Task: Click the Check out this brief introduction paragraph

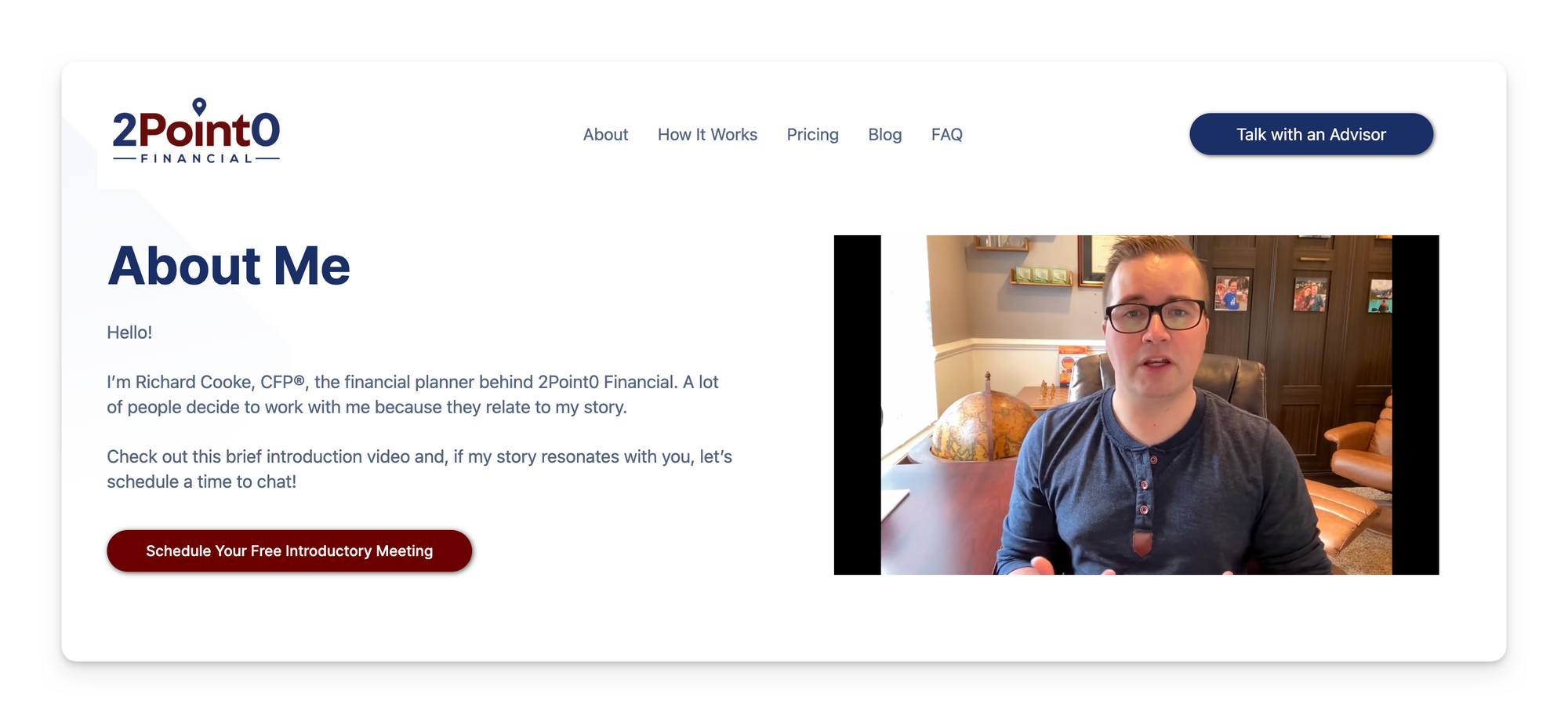Action: pos(419,469)
